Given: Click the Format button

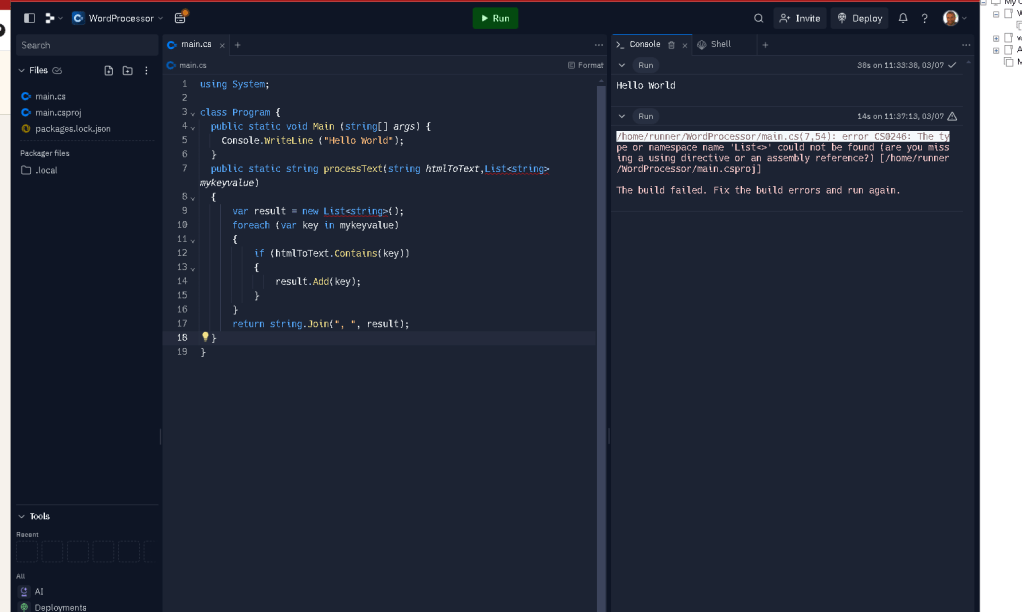Looking at the screenshot, I should click(x=585, y=65).
